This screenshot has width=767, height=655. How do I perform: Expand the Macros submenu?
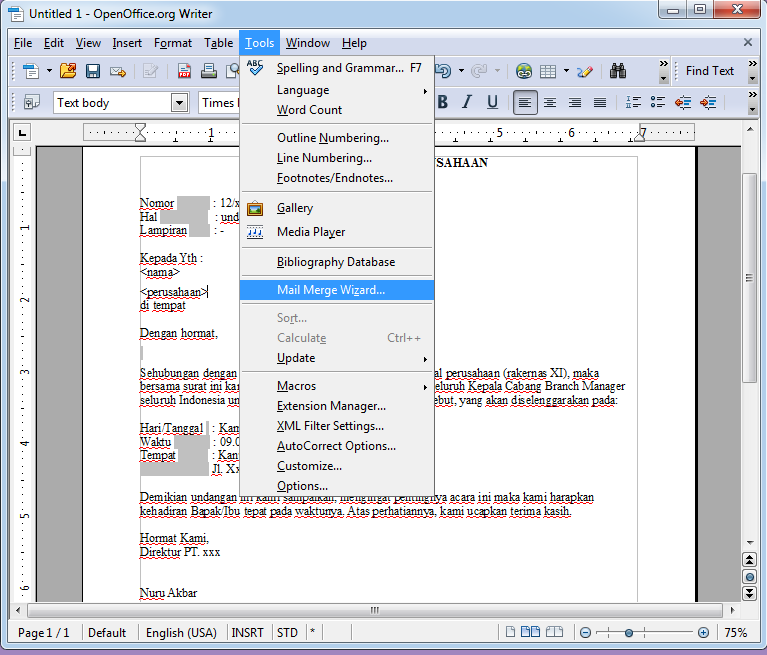[x=337, y=386]
